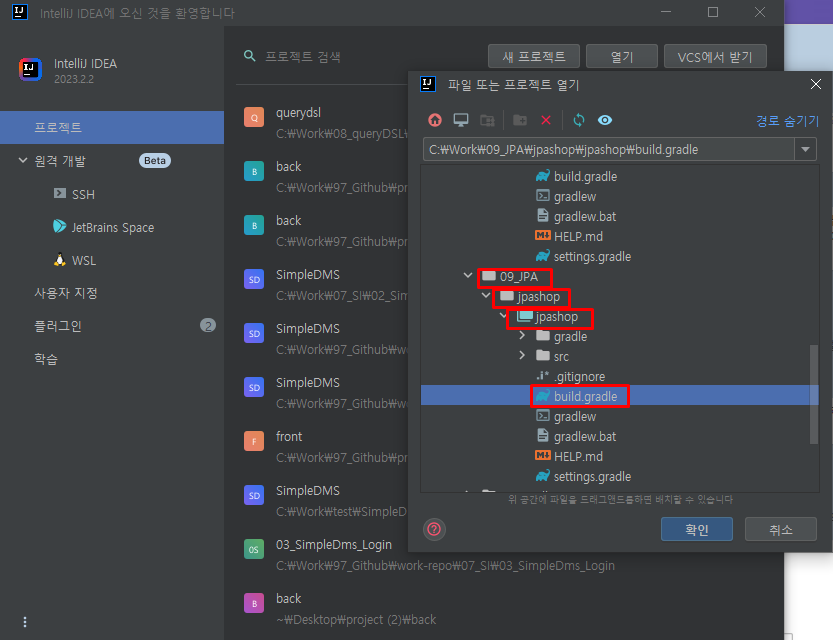Click the VCS에서 받기 button
The height and width of the screenshot is (640, 833).
715,56
